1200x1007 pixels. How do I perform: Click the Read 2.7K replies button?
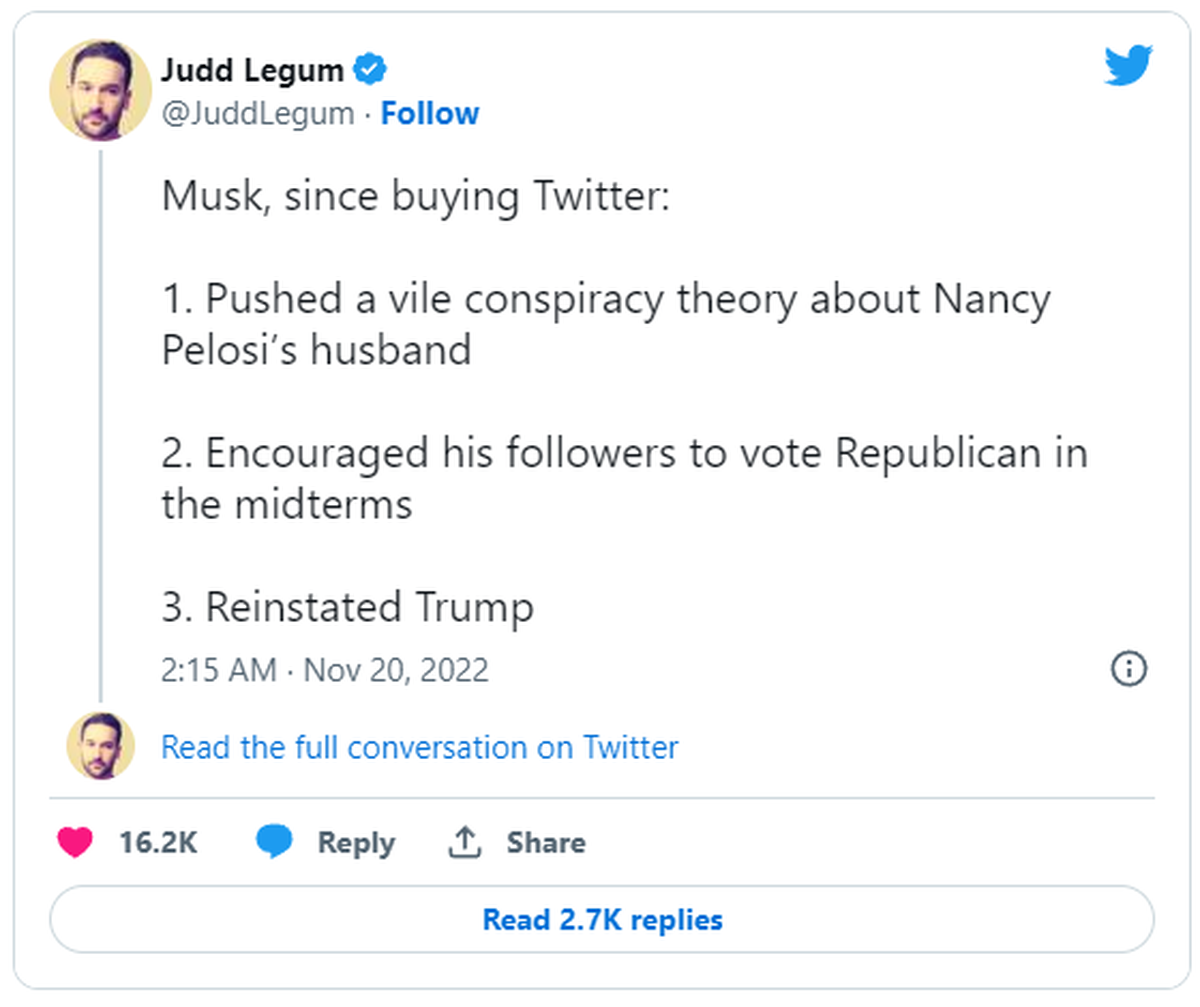point(602,919)
